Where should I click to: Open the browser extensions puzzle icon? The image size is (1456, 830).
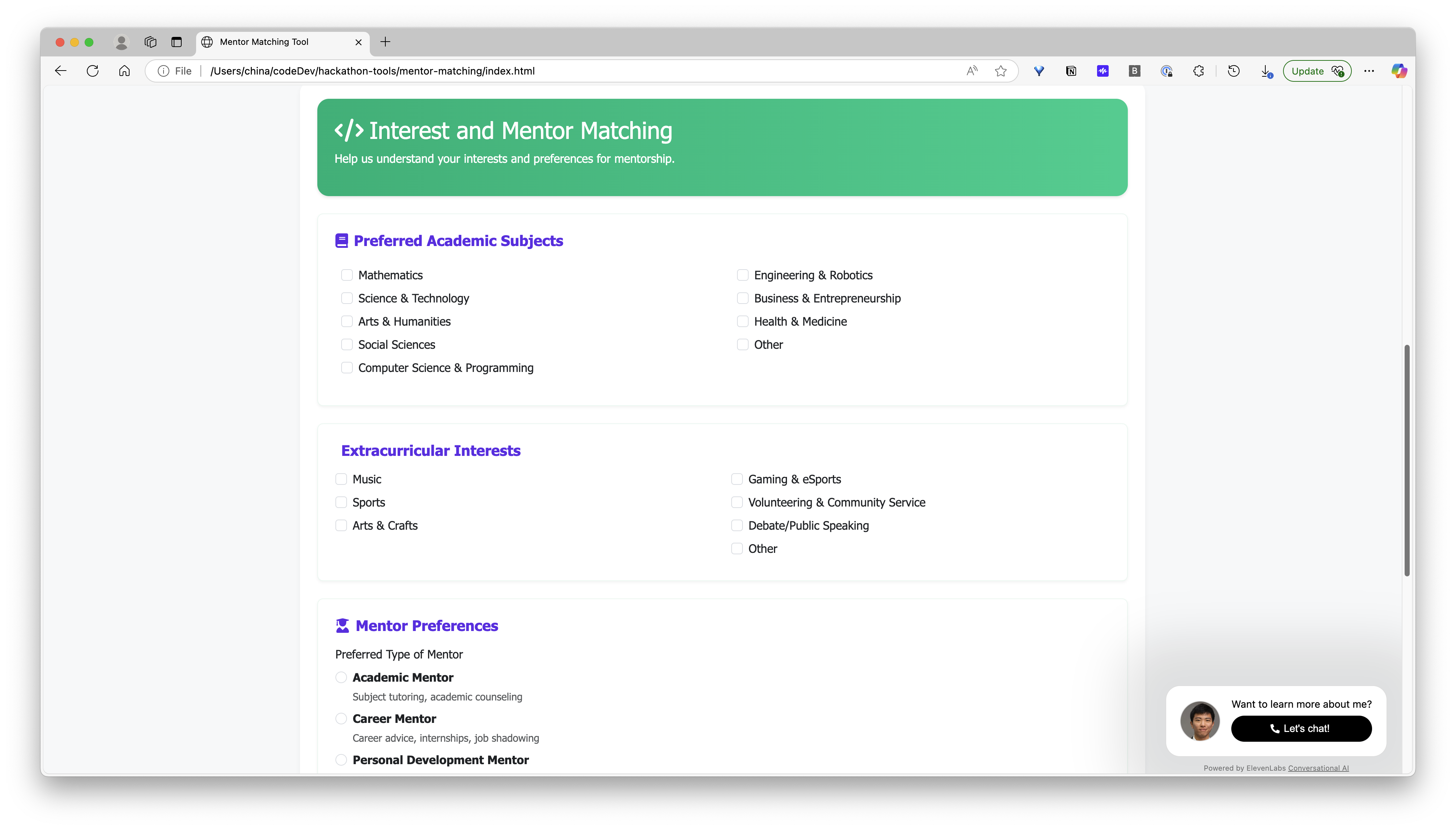[1198, 71]
